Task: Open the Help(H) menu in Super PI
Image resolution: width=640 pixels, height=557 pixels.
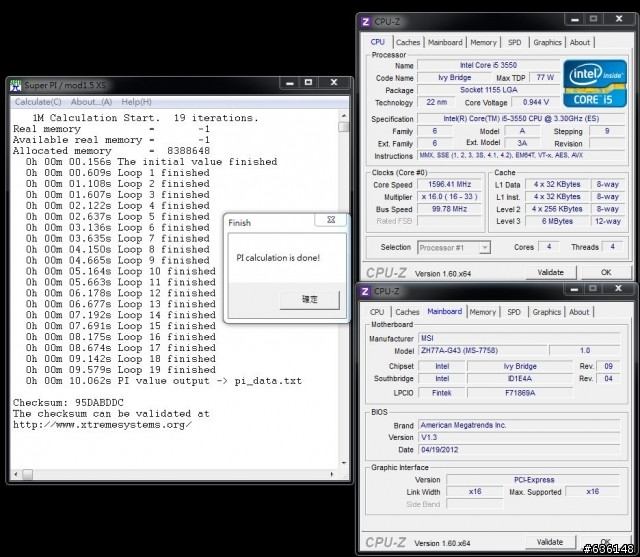Action: click(x=136, y=102)
